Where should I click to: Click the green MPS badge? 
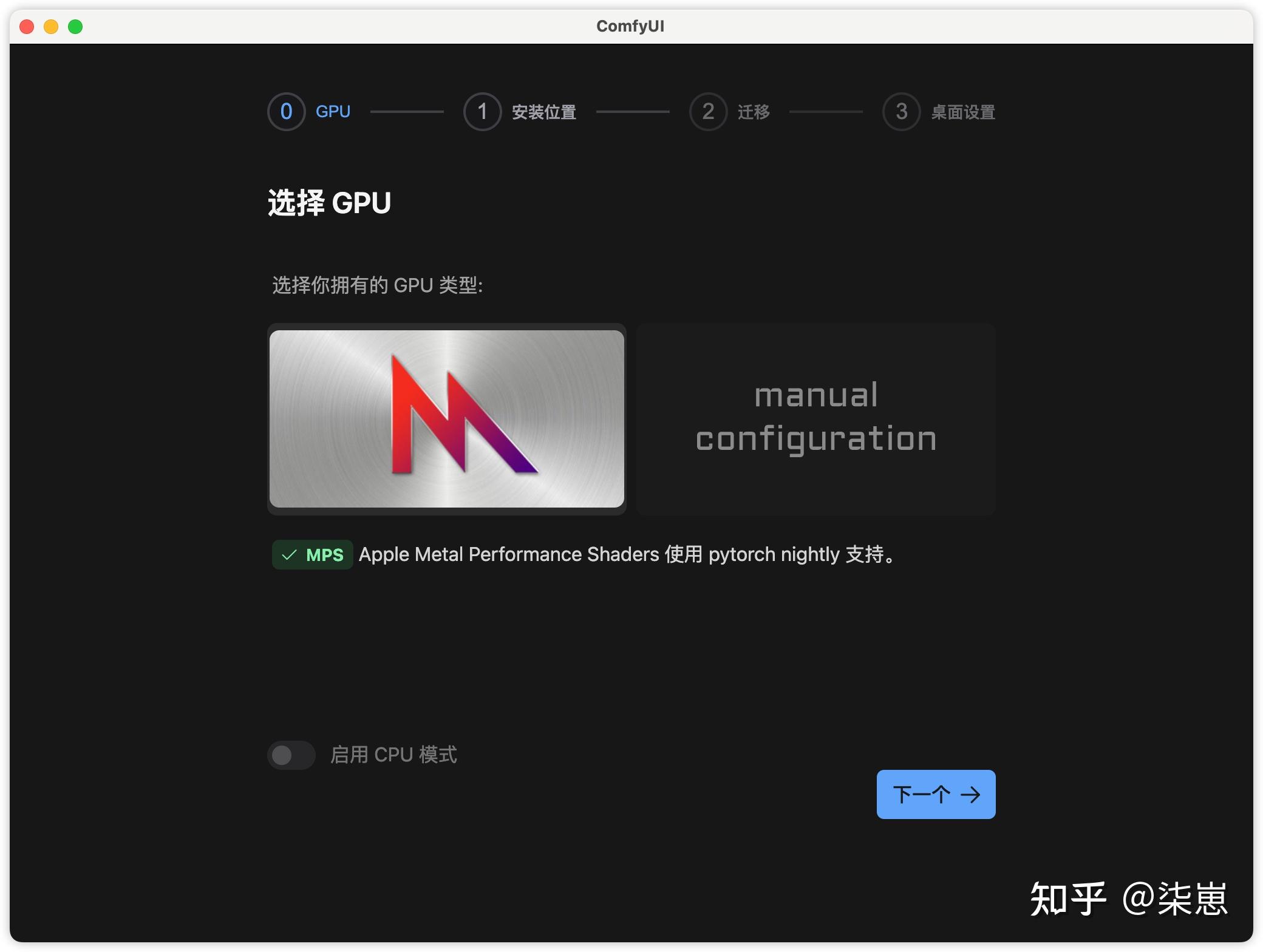(312, 554)
